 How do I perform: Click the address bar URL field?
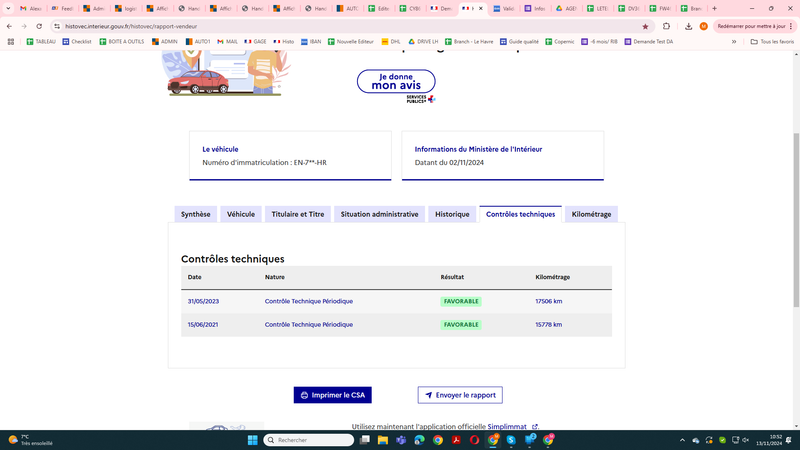(x=347, y=26)
